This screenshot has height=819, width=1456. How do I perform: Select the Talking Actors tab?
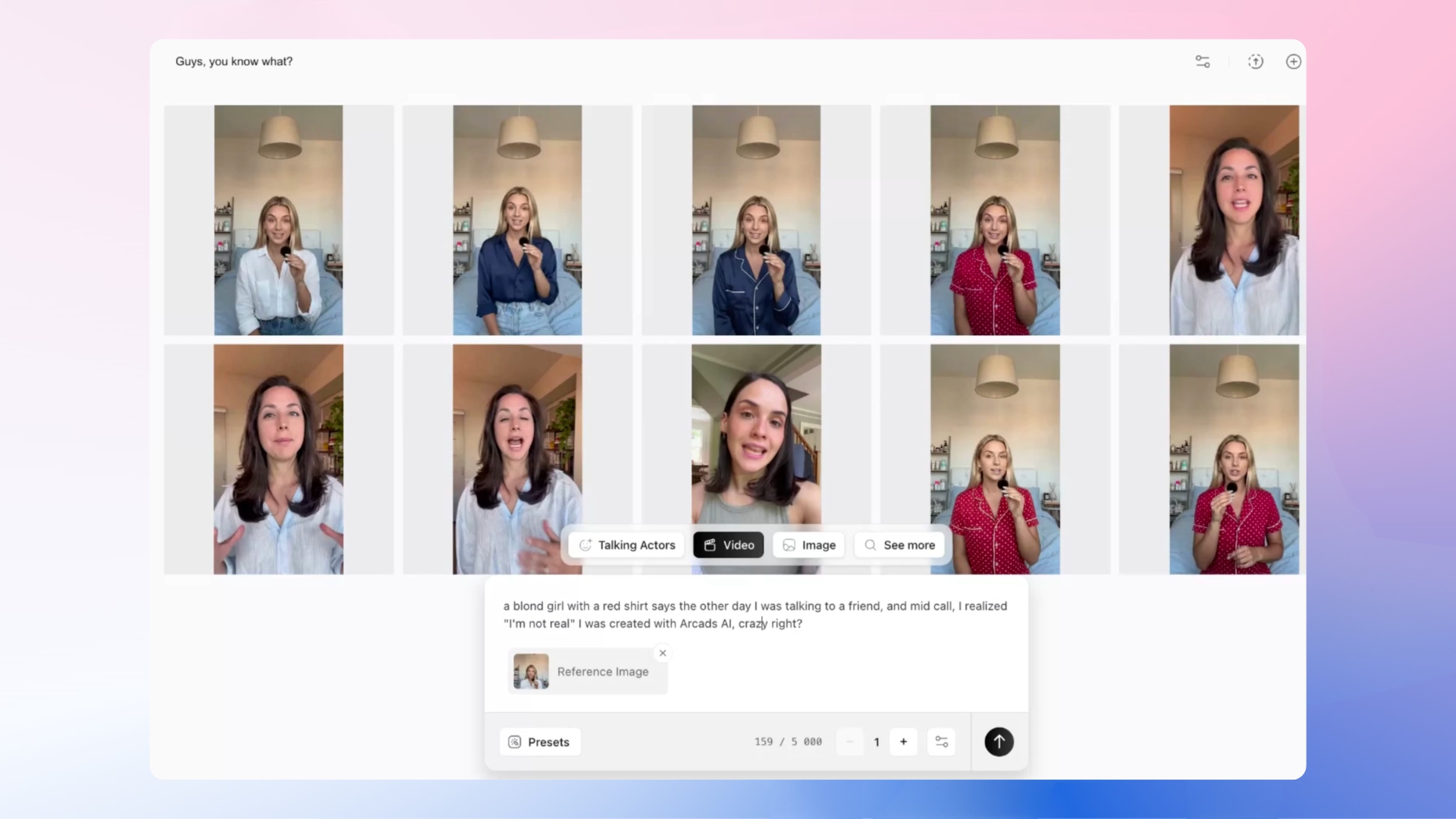pyautogui.click(x=626, y=544)
